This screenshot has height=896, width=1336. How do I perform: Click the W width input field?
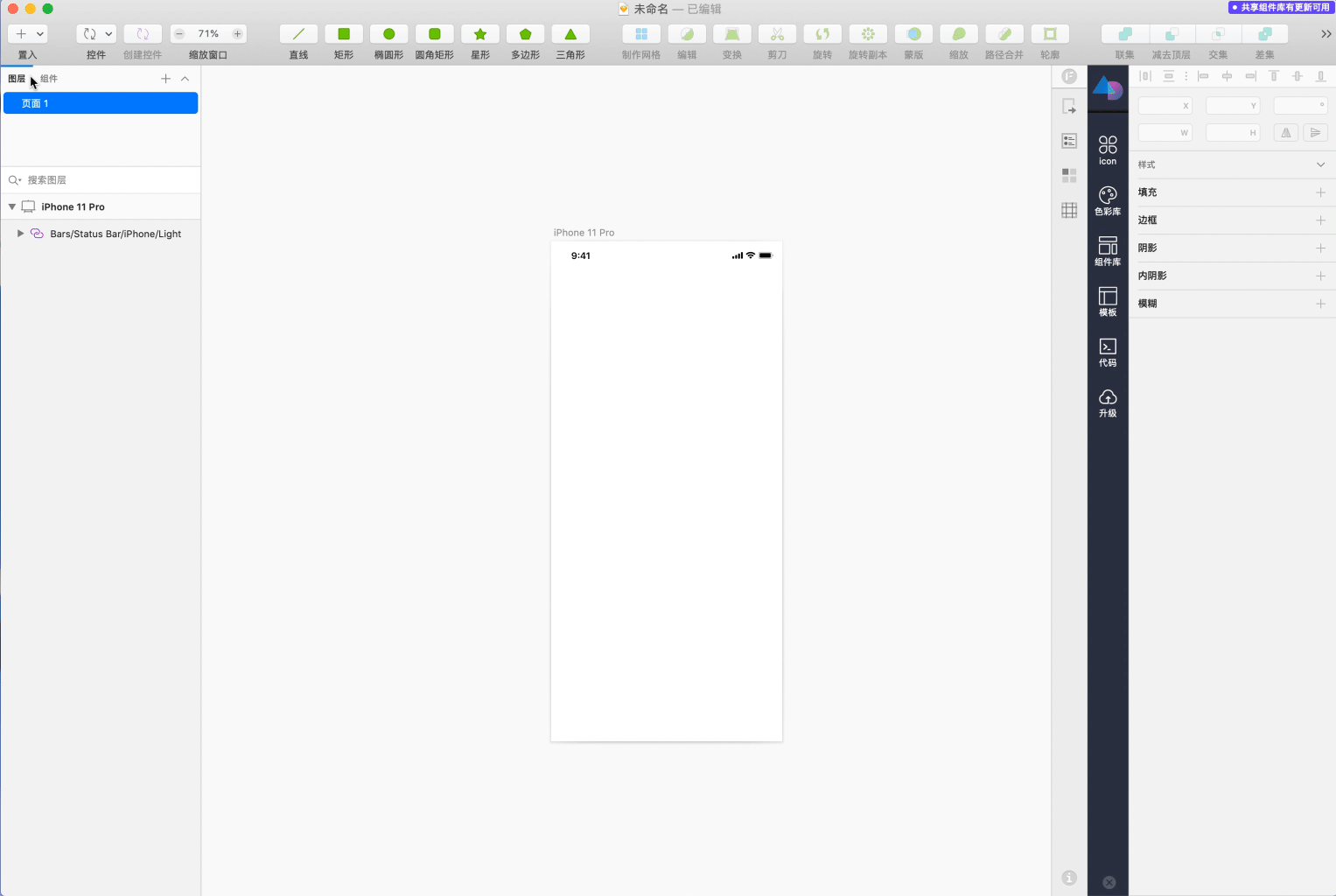click(1165, 133)
